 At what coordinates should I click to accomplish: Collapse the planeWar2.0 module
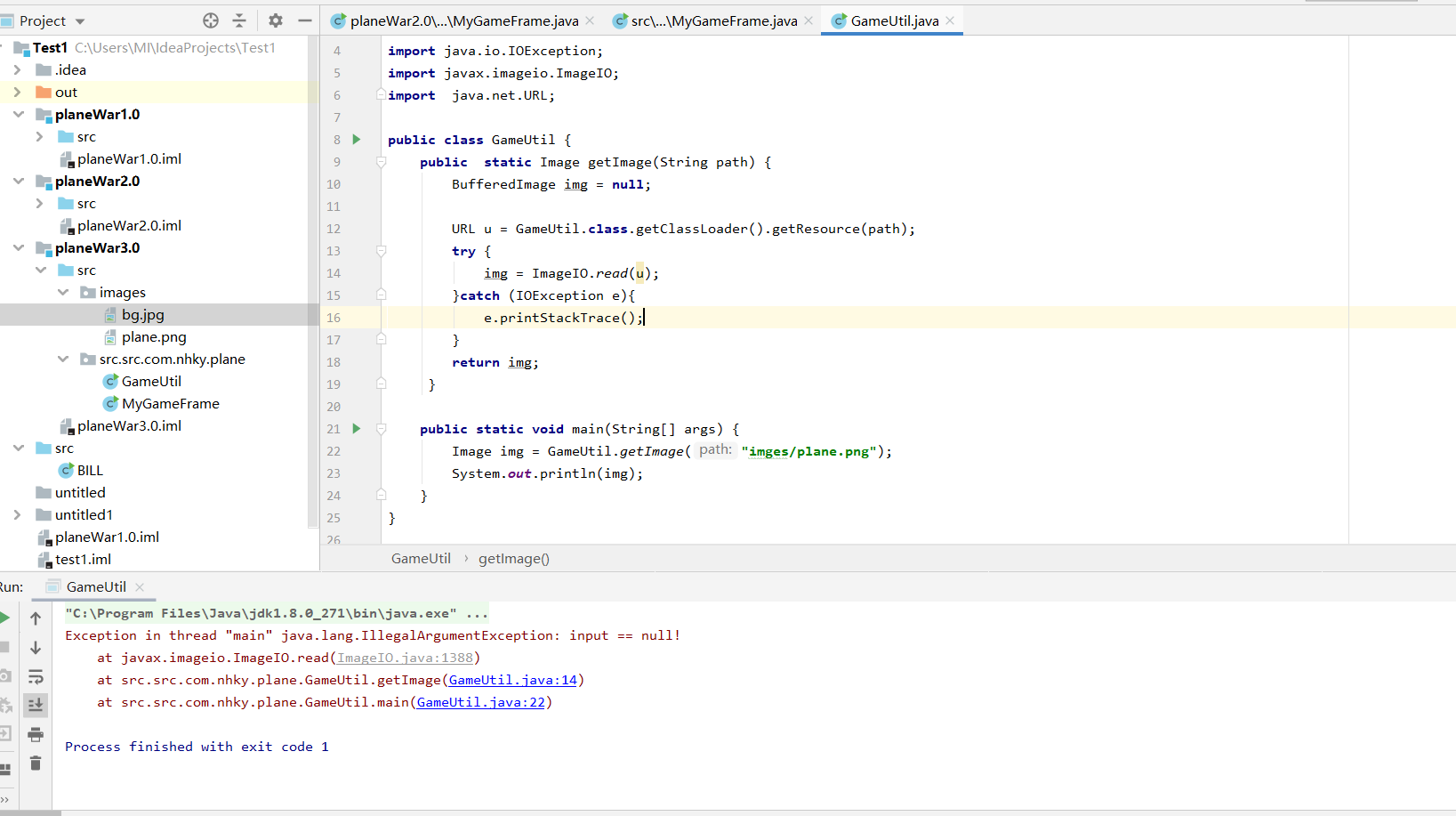pos(18,182)
